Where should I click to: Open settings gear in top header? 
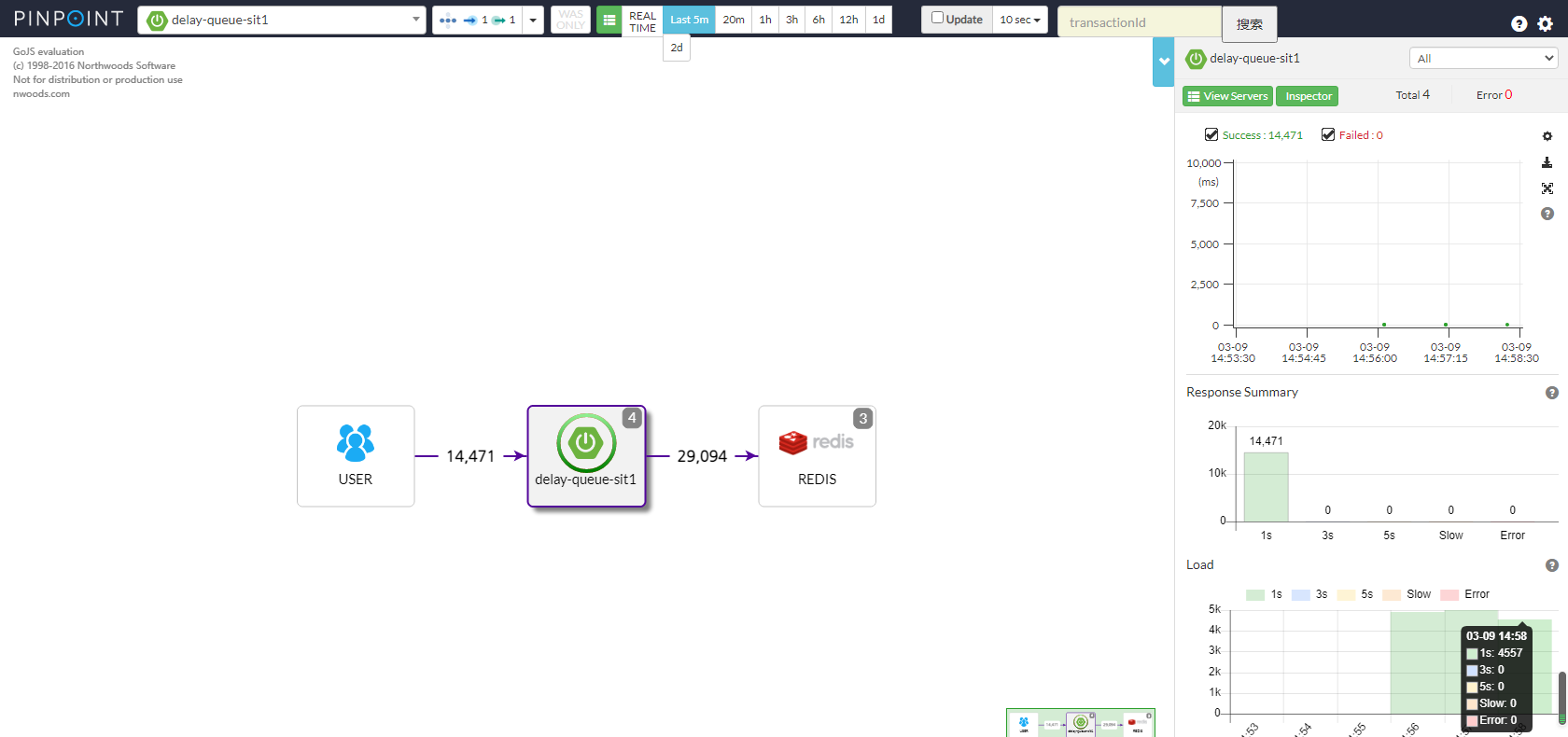tap(1546, 24)
